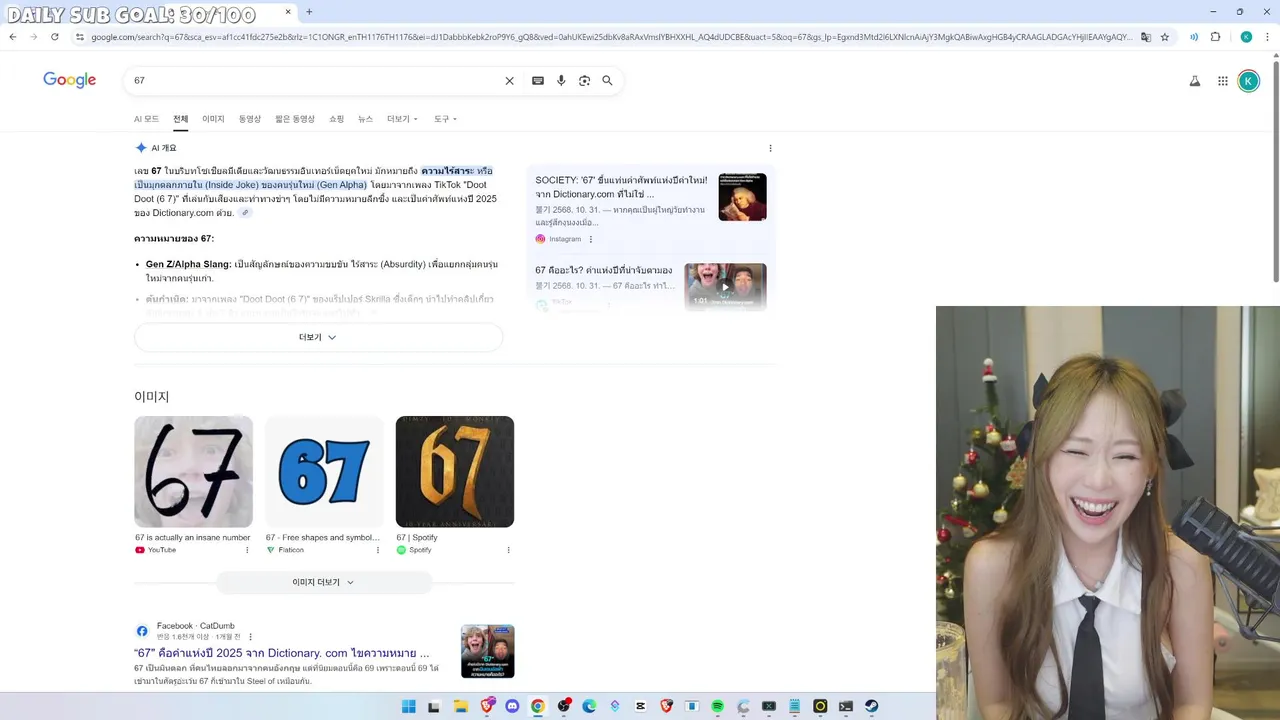Switch to 이미지 tab
The image size is (1280, 720).
pos(213,119)
